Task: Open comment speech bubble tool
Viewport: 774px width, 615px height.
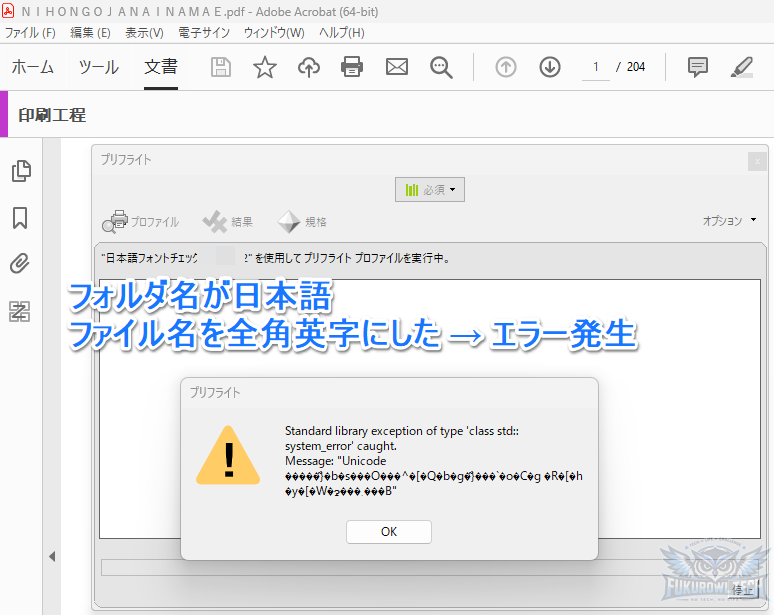Action: [x=697, y=67]
